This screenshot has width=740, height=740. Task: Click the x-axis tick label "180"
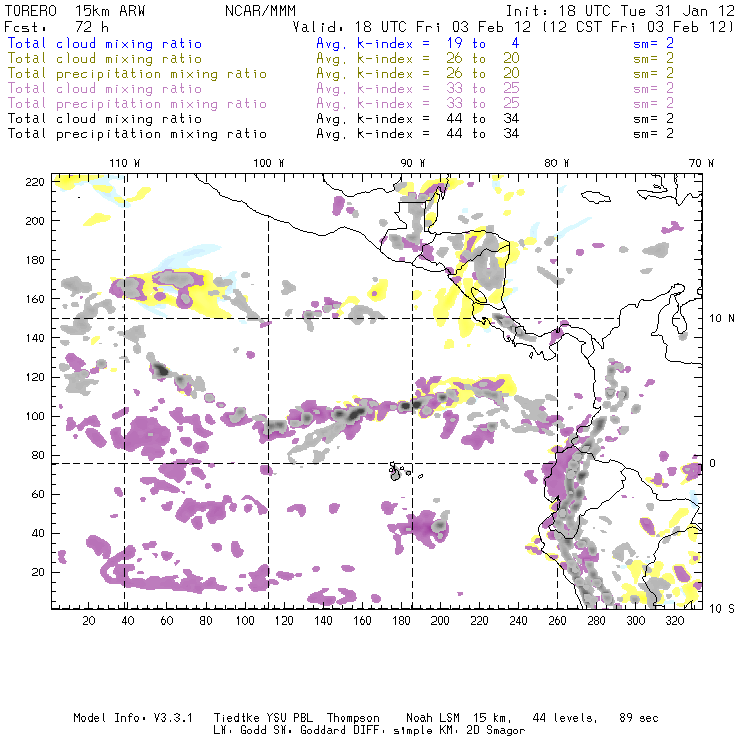point(401,621)
